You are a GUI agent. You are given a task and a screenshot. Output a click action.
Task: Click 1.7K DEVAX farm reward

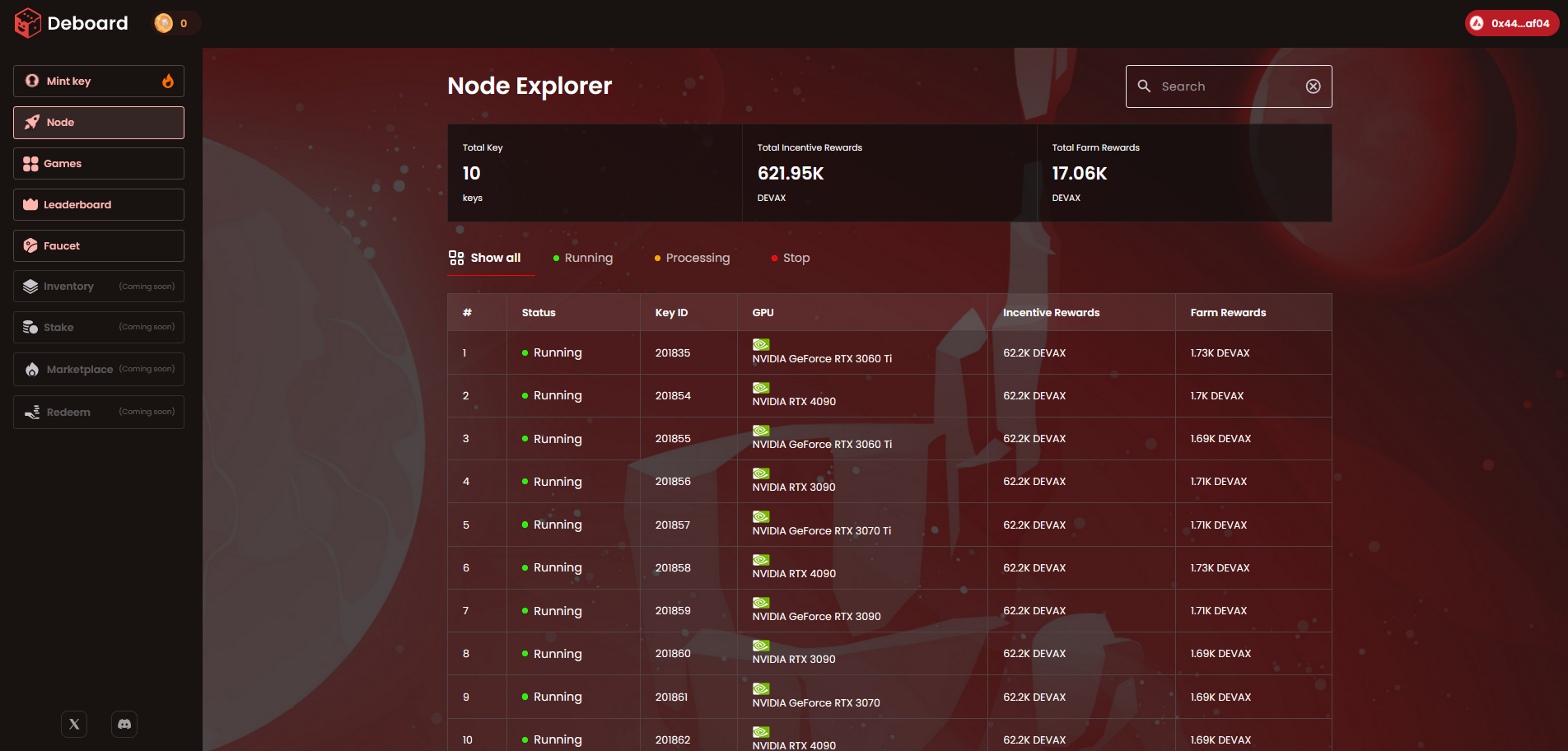tap(1216, 395)
